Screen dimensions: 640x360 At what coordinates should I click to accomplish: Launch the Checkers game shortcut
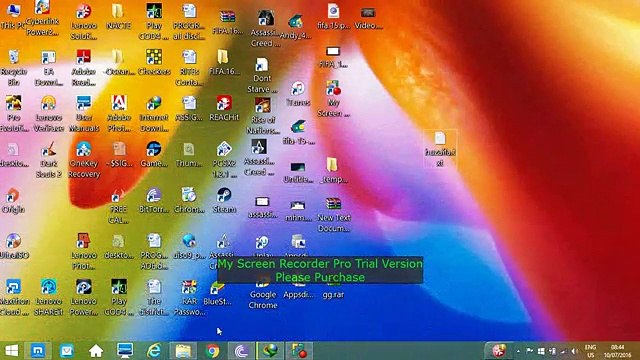click(154, 62)
